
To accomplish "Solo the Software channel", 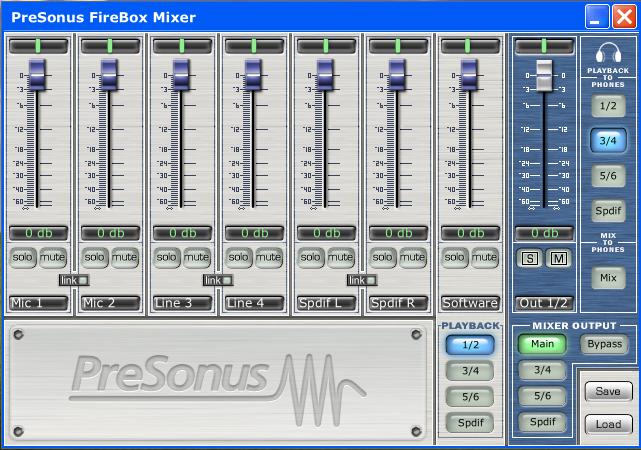I will (x=454, y=257).
